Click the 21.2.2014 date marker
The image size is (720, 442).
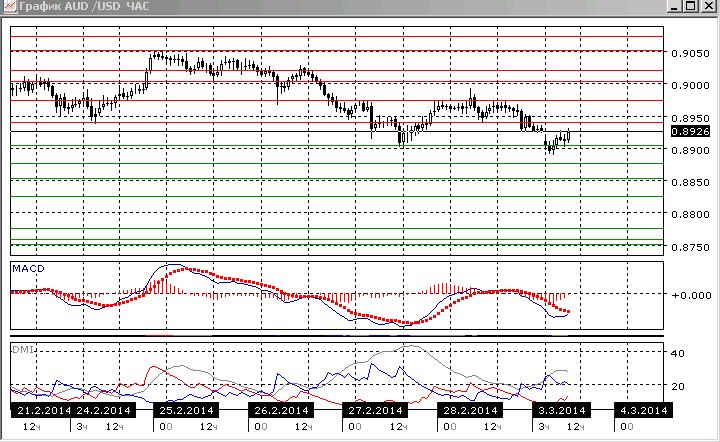coord(40,410)
